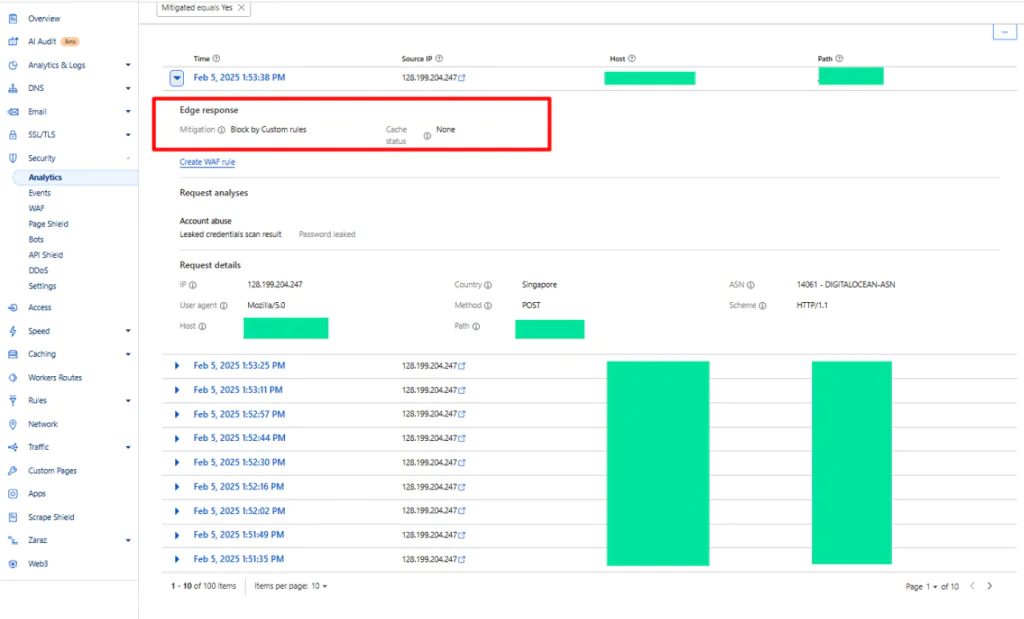Click the Workers Routes icon

pos(12,377)
